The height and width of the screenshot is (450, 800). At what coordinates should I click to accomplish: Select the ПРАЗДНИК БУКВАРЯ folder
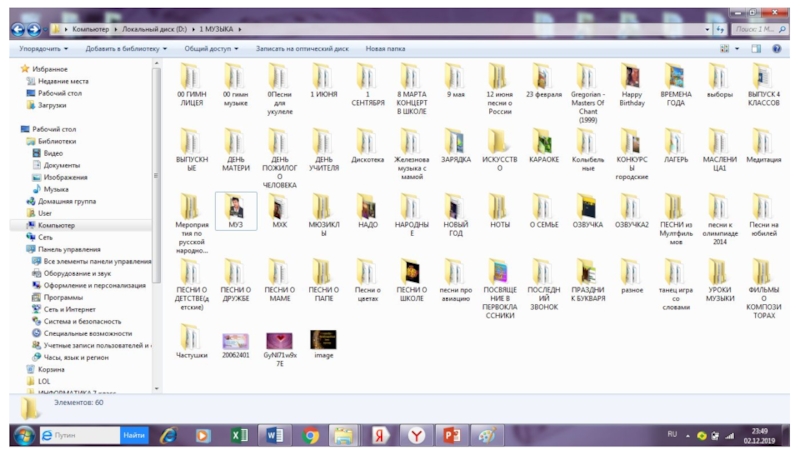(x=587, y=280)
